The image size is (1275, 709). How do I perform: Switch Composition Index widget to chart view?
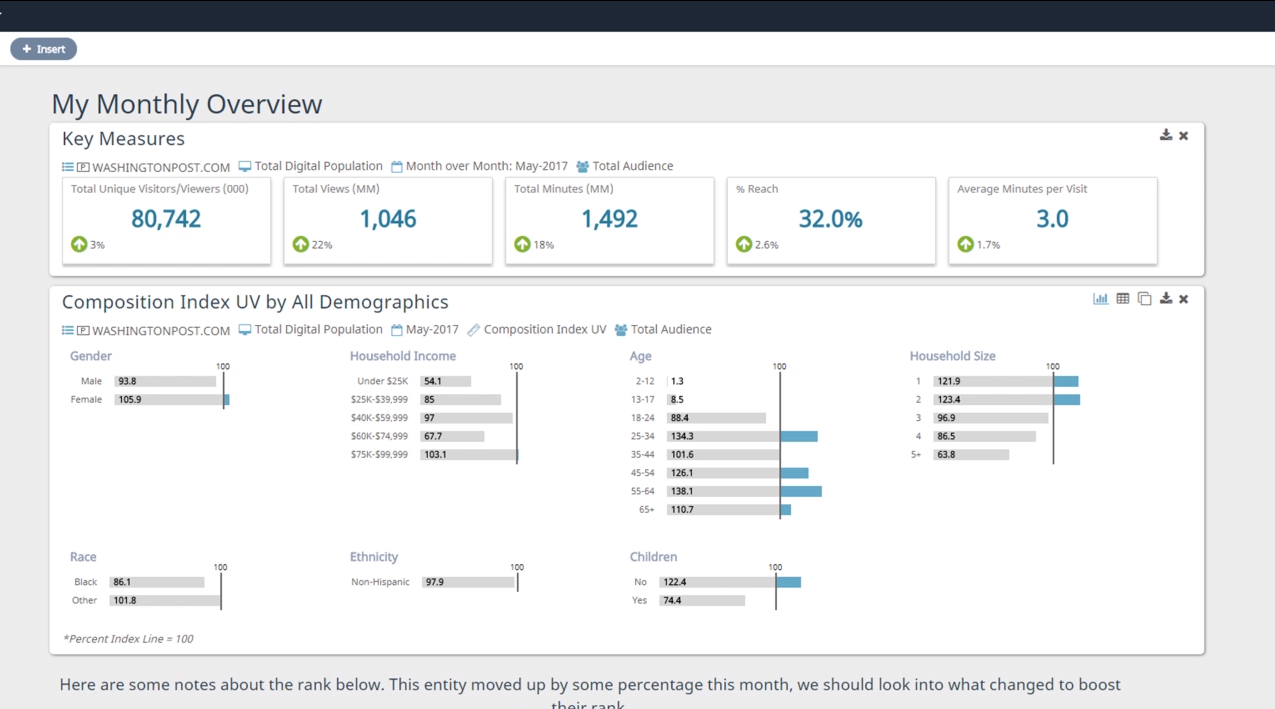pos(1100,299)
